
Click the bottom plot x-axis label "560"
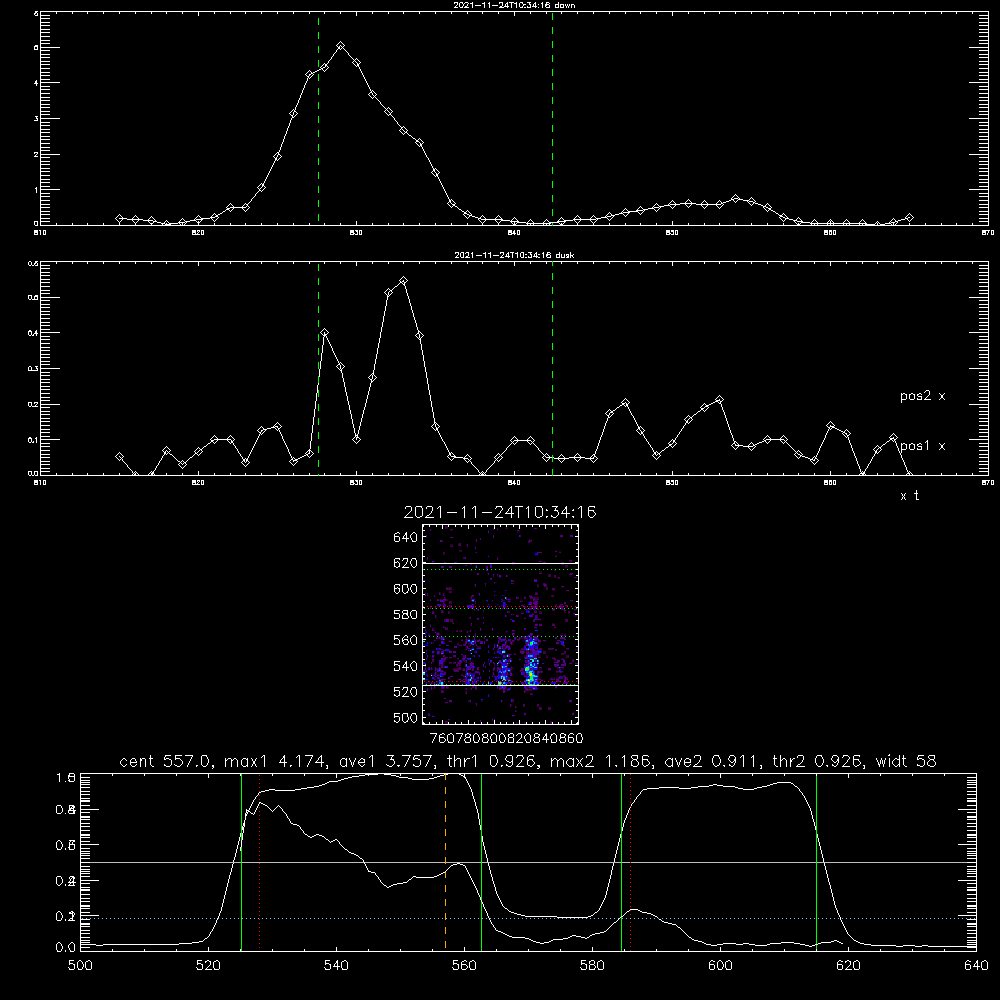[464, 966]
